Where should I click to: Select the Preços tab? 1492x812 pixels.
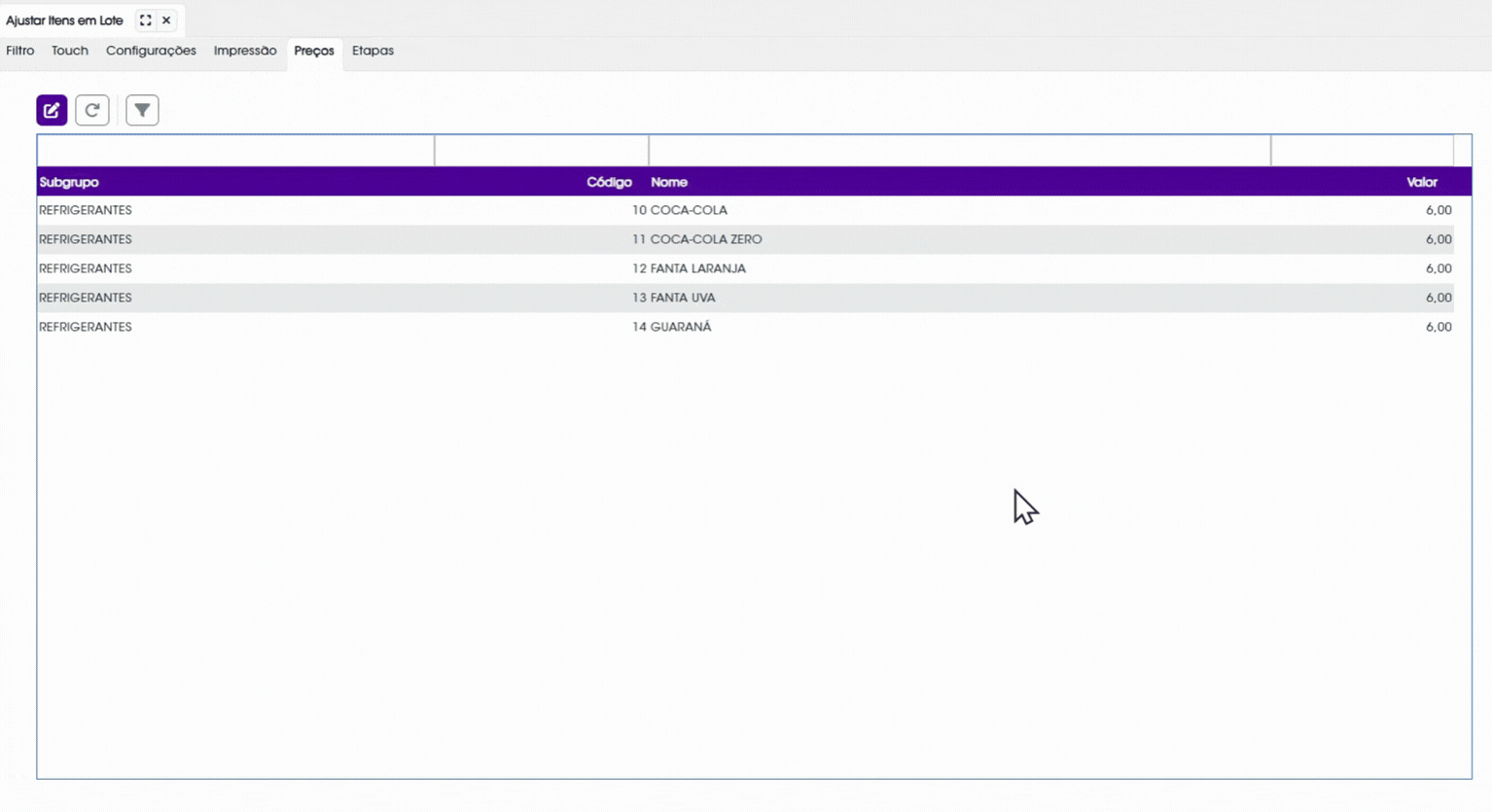click(x=314, y=51)
